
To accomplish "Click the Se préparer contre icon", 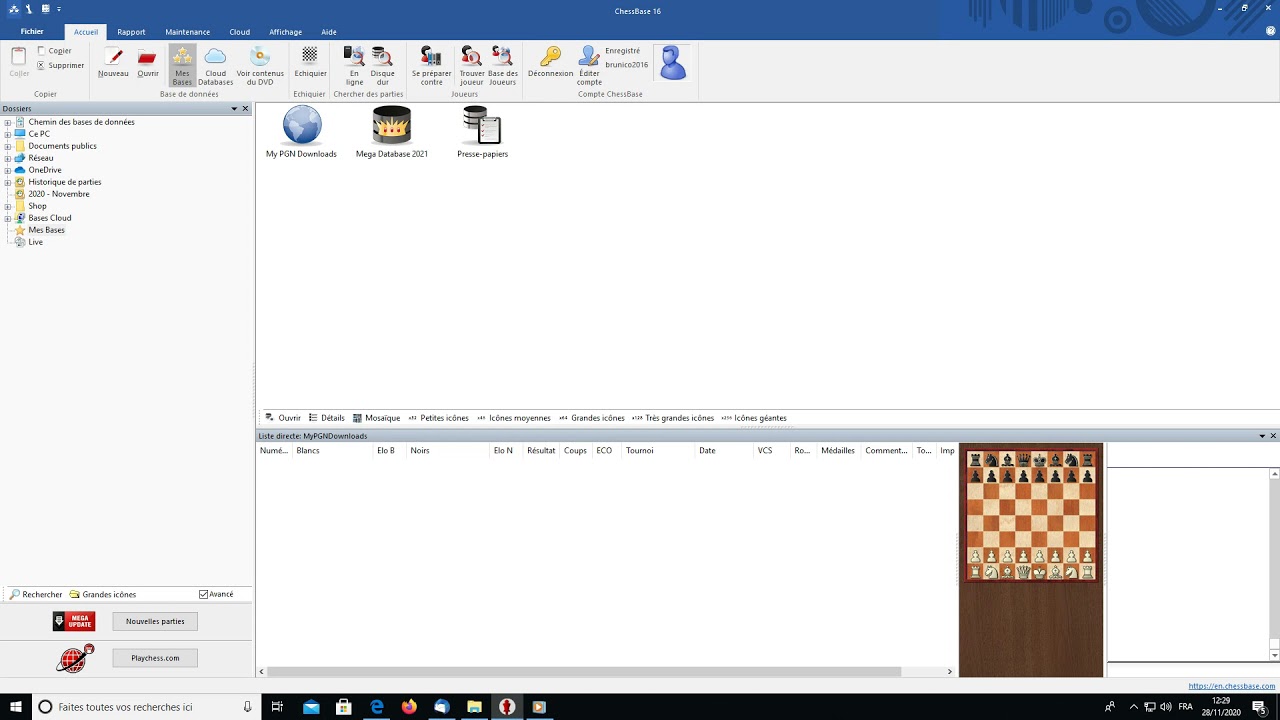I will (431, 66).
